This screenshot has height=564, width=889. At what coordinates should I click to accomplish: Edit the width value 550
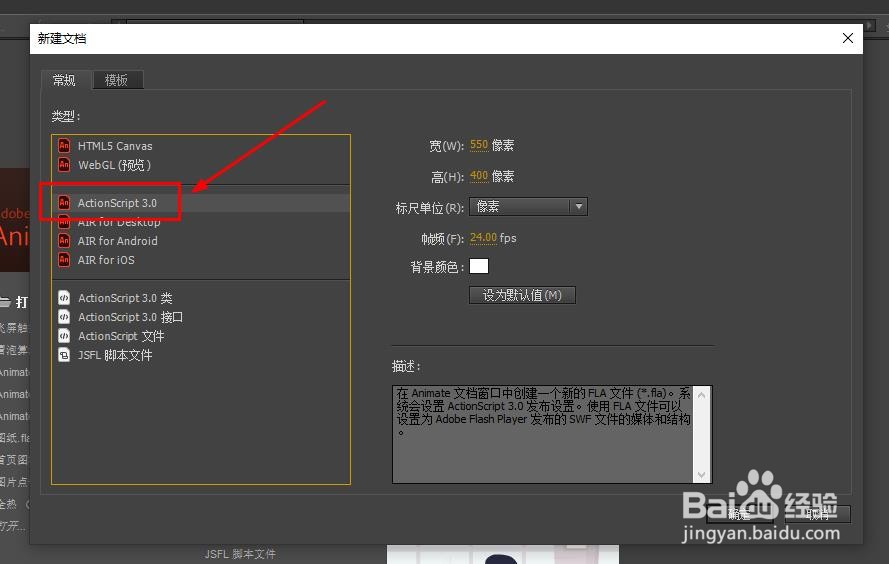pyautogui.click(x=479, y=145)
